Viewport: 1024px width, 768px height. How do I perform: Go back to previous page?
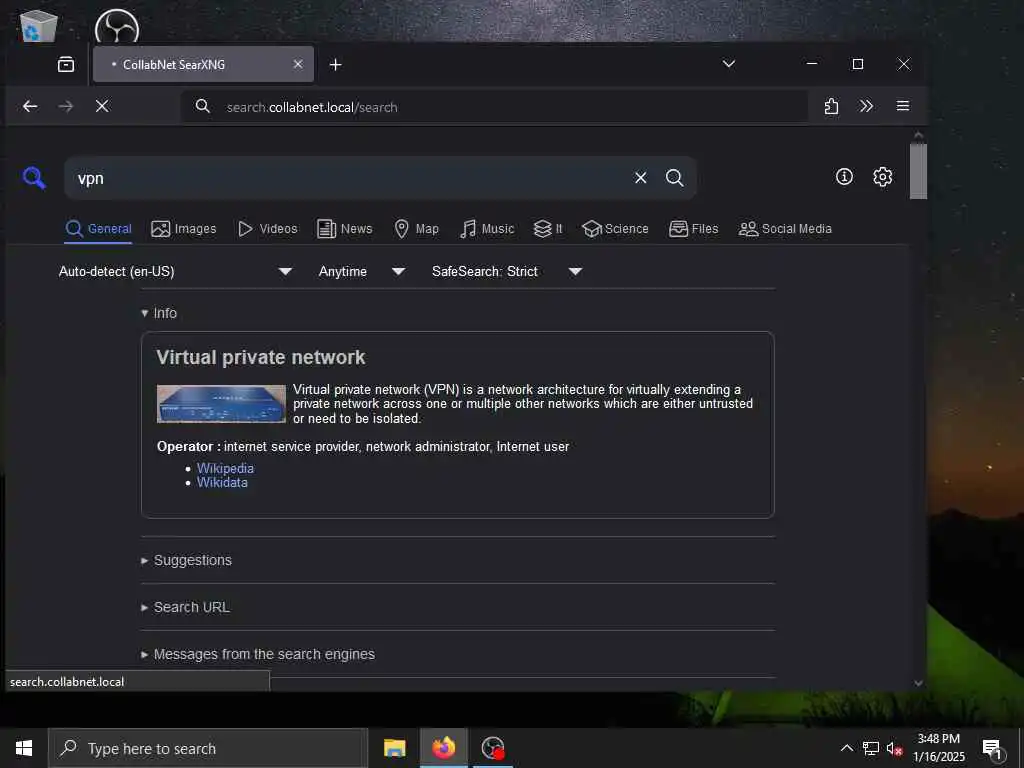click(30, 106)
